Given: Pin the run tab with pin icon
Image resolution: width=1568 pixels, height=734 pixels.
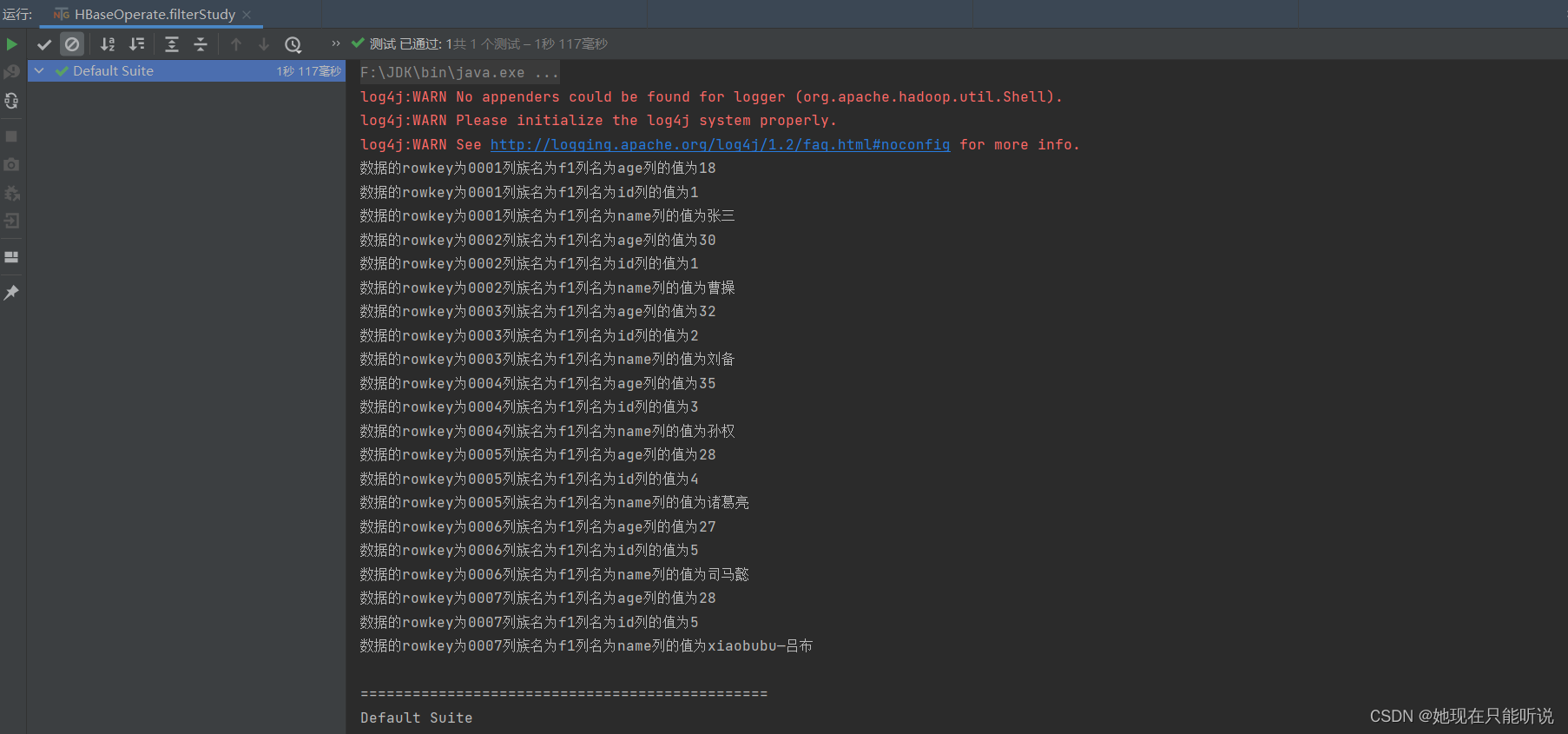Looking at the screenshot, I should [x=12, y=293].
